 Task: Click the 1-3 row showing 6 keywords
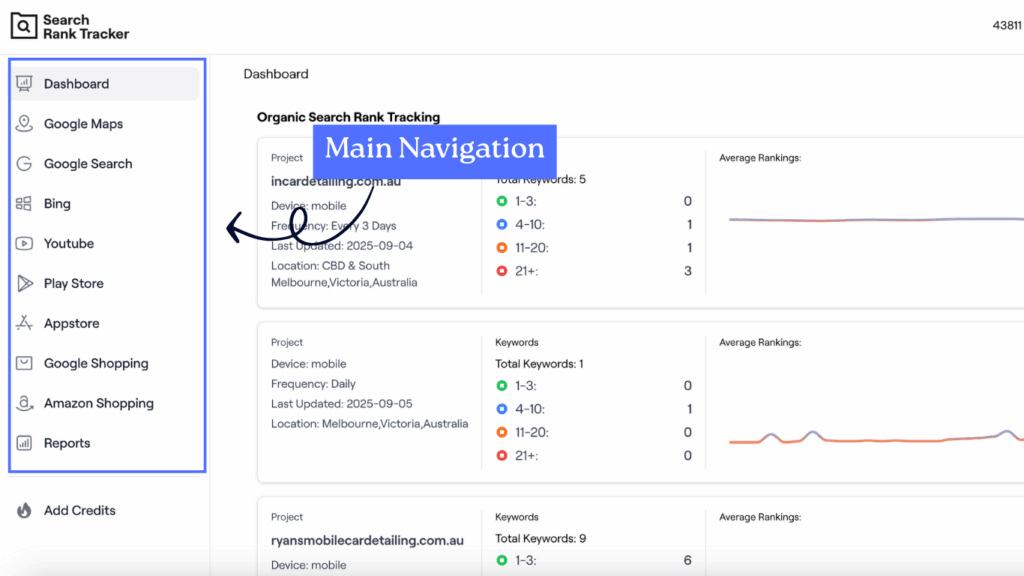[x=594, y=560]
